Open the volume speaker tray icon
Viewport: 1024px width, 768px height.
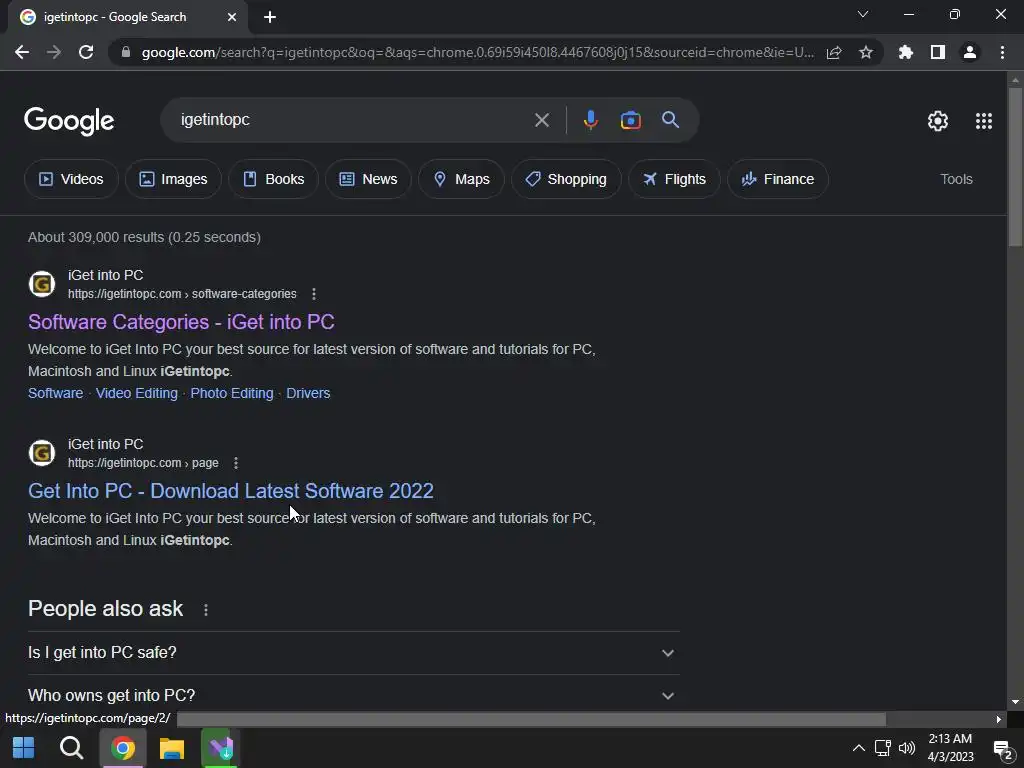pos(907,748)
